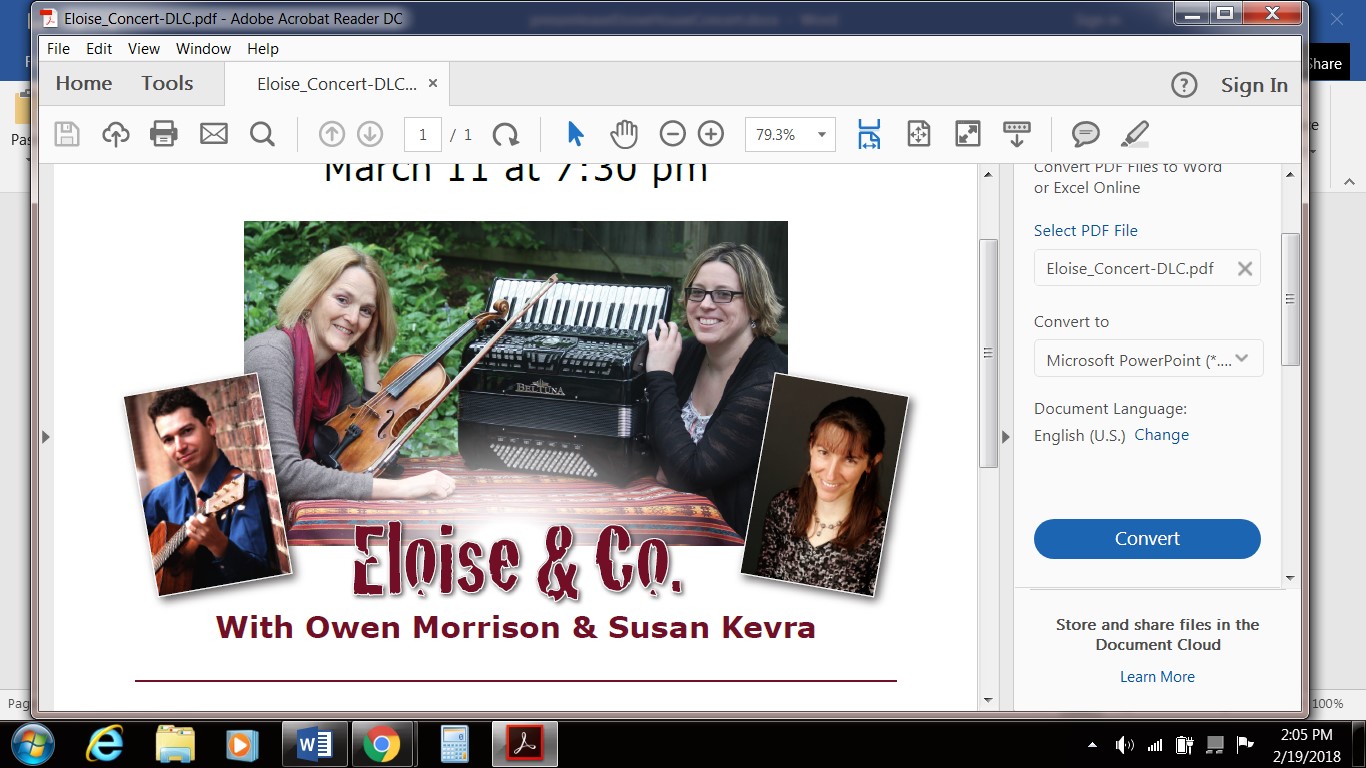
Task: Expand the Convert to format dropdown
Action: pos(1242,359)
